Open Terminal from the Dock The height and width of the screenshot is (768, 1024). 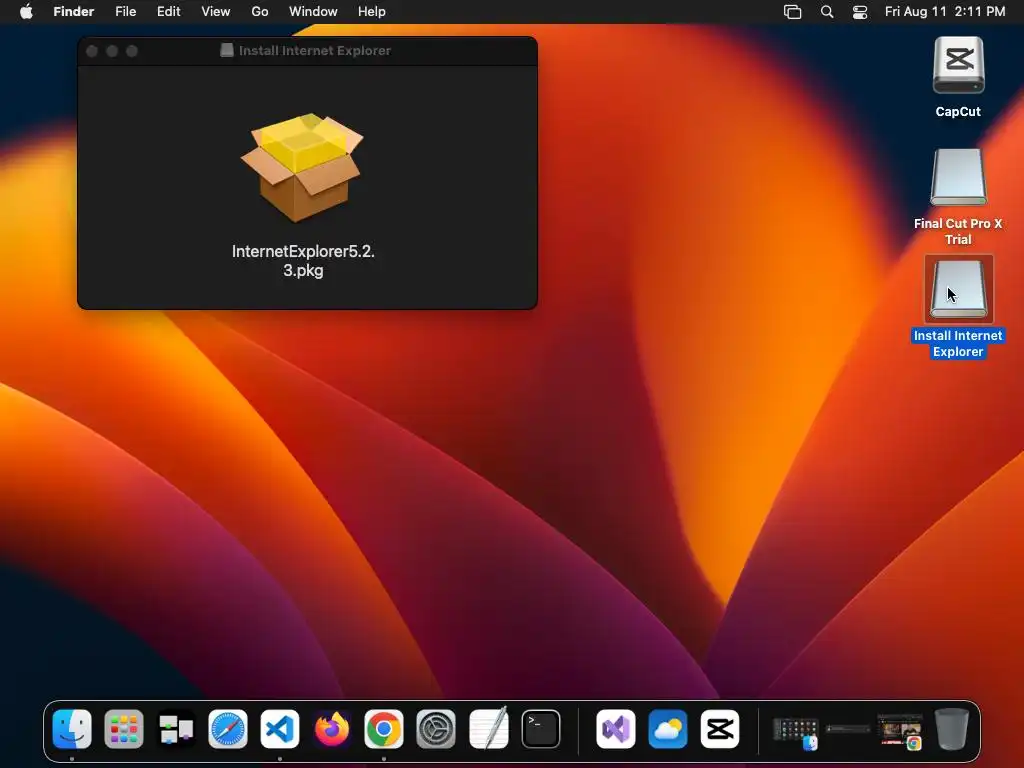tap(541, 729)
